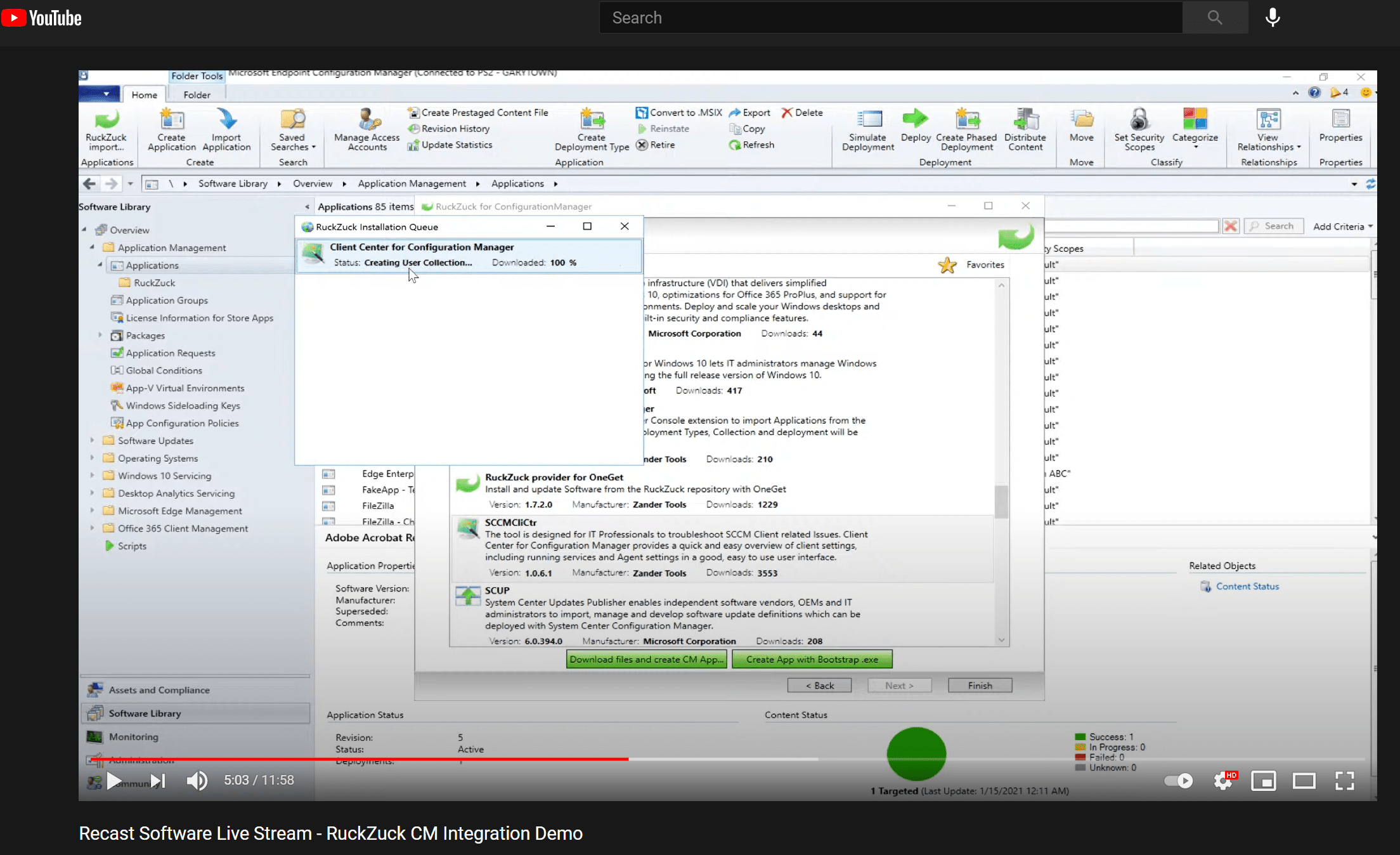The image size is (1400, 855).
Task: Select the Home ribbon tab
Action: (x=144, y=95)
